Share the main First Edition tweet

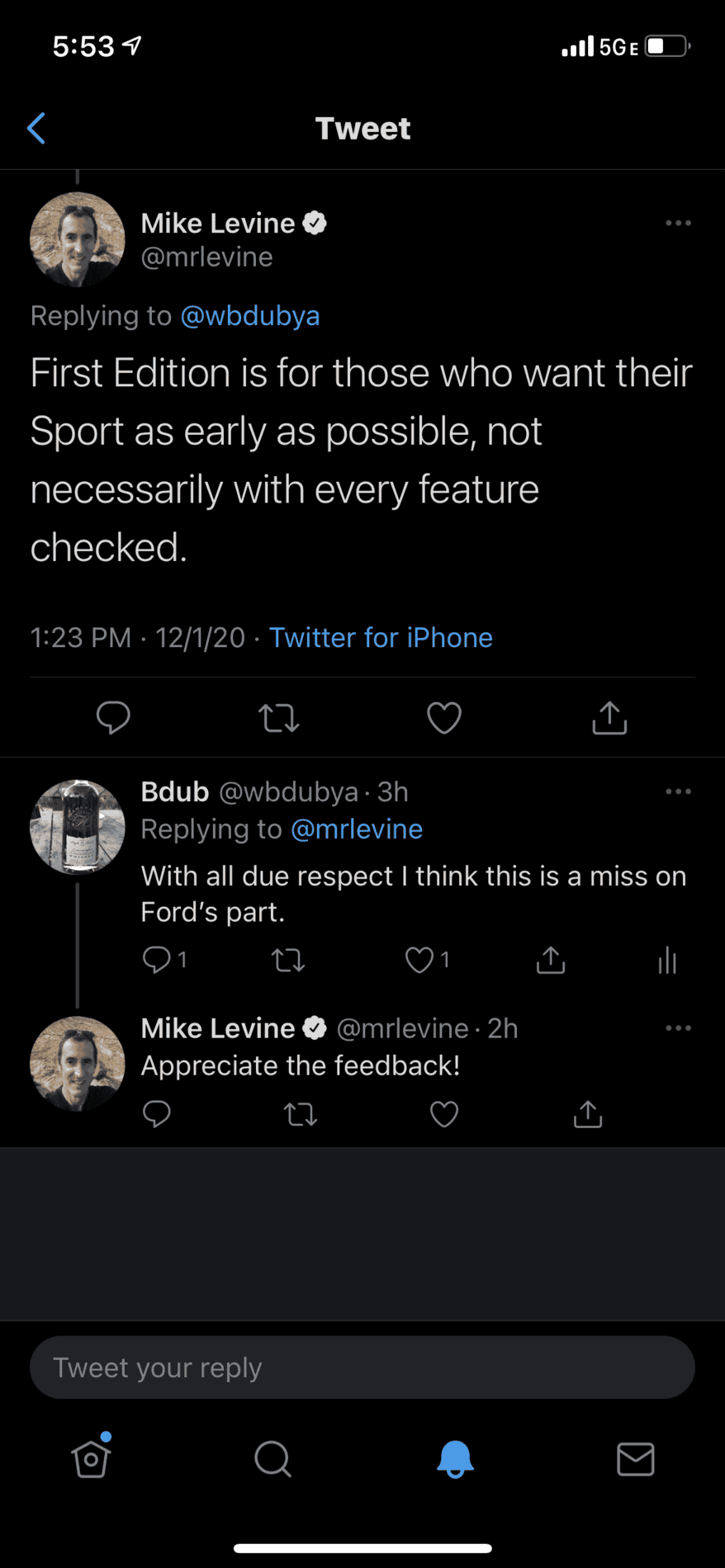(x=609, y=718)
